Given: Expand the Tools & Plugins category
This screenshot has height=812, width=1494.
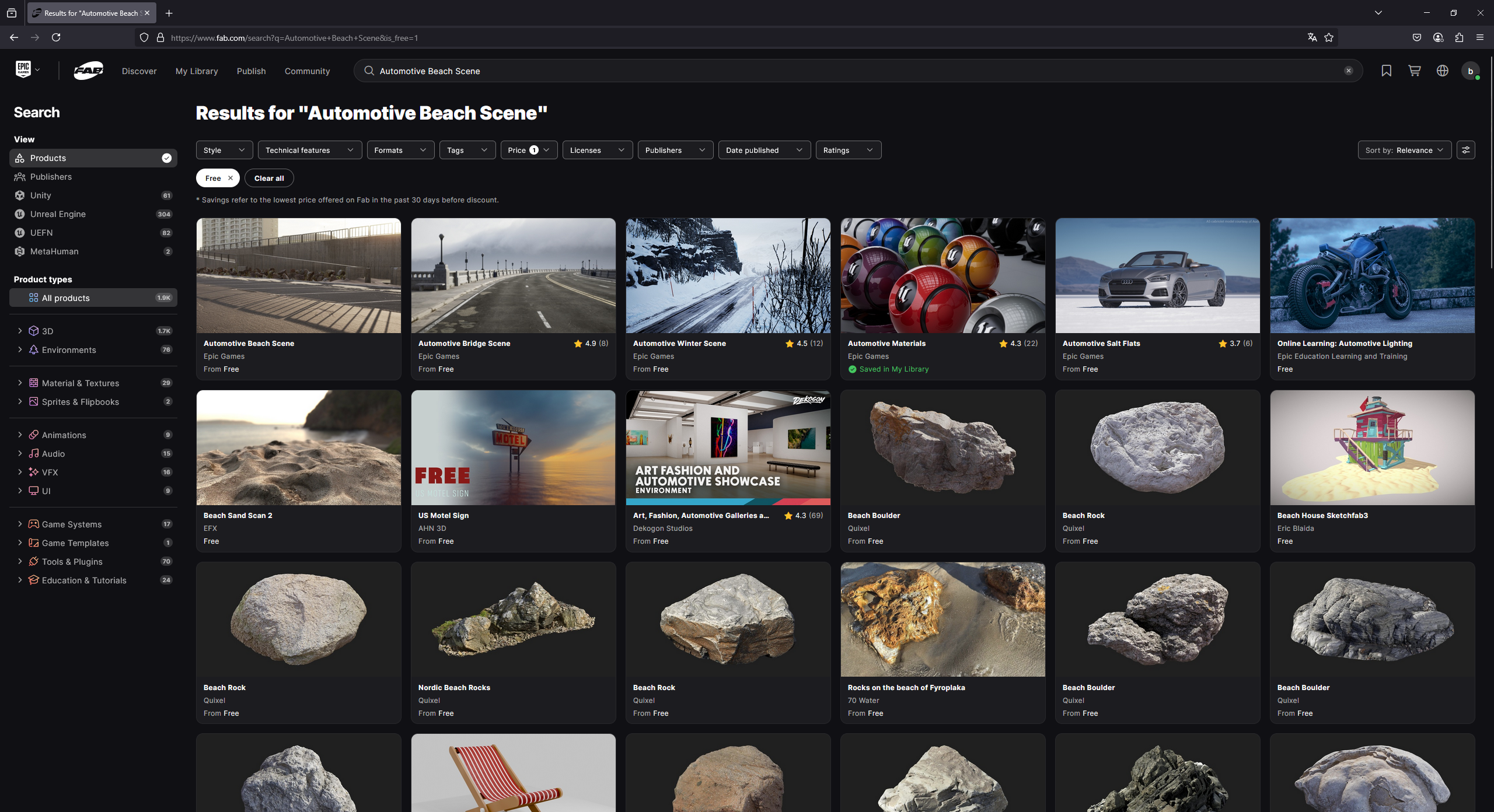Looking at the screenshot, I should point(20,562).
